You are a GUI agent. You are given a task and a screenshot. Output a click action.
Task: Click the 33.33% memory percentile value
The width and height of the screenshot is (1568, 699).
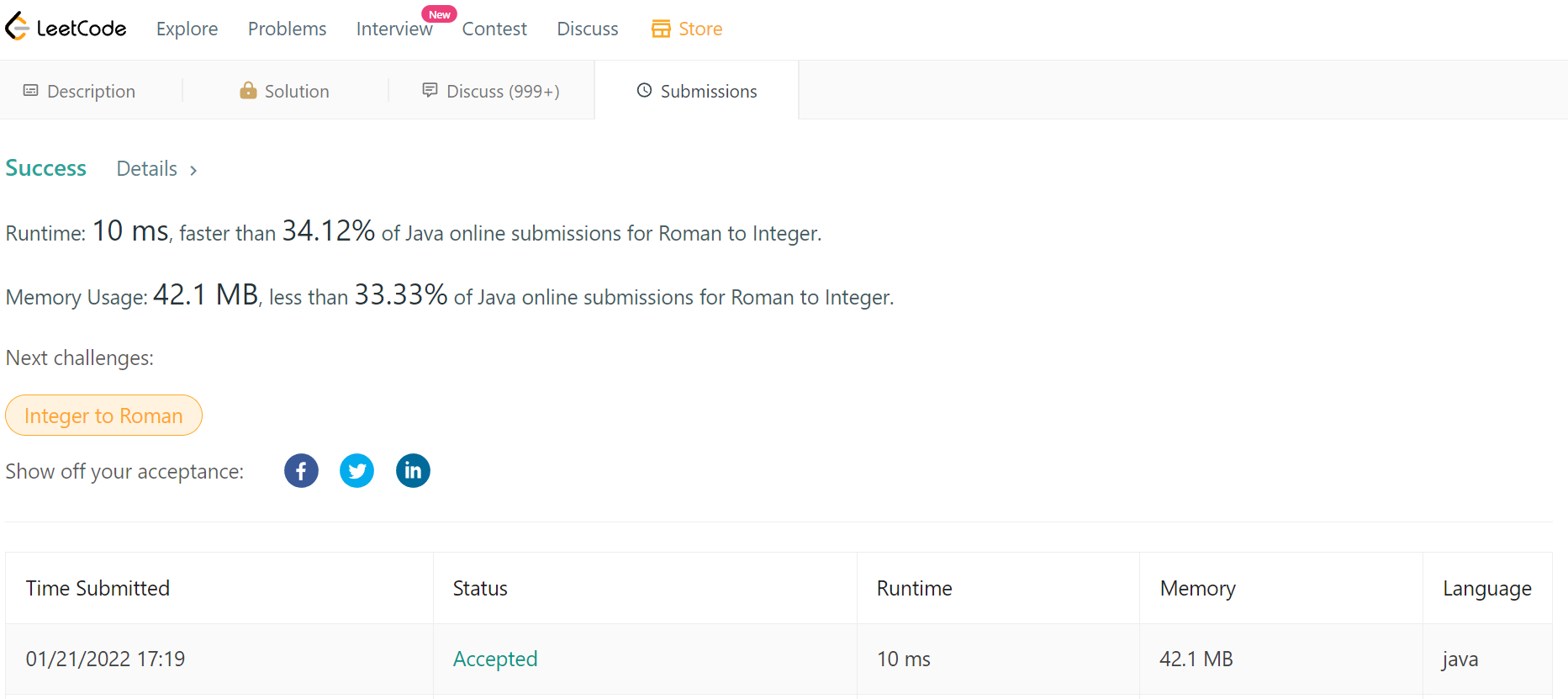tap(401, 294)
